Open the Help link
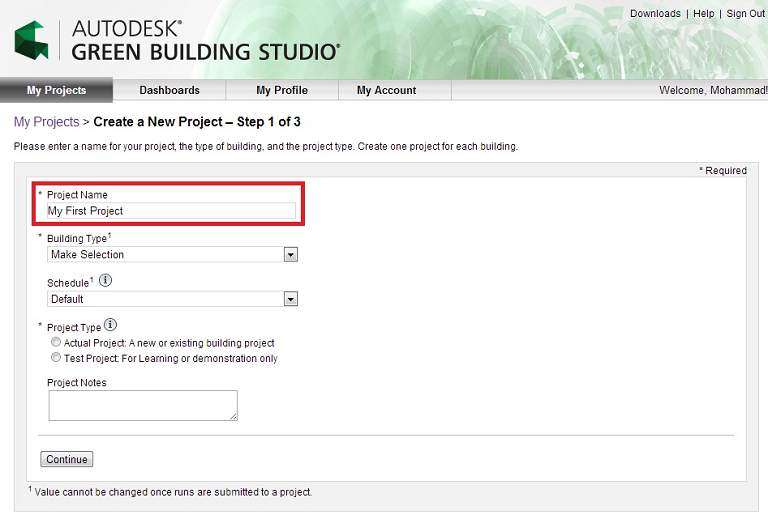Screen dimensions: 768x519 tap(703, 14)
